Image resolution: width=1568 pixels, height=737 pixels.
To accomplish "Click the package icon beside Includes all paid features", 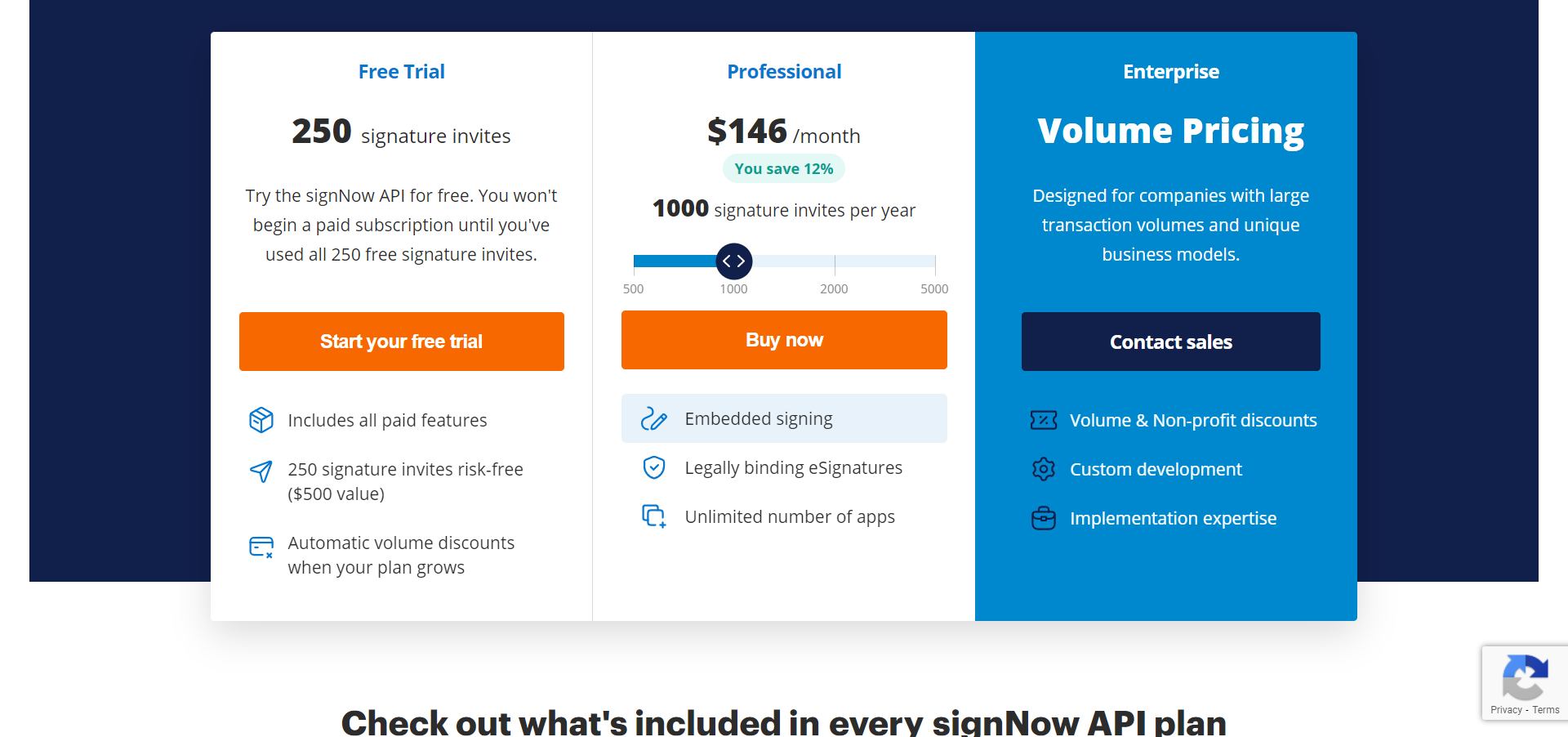I will [261, 420].
